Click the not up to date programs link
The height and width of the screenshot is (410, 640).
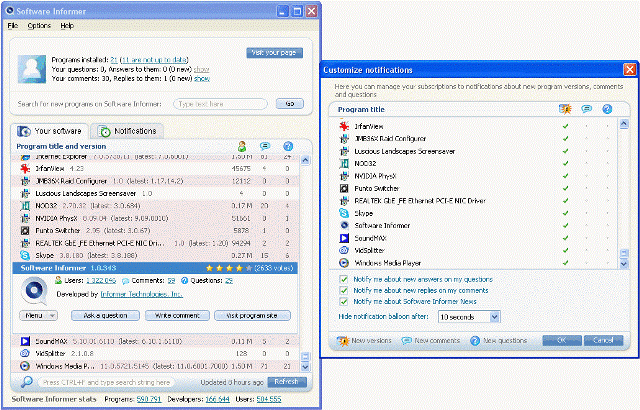click(x=155, y=60)
